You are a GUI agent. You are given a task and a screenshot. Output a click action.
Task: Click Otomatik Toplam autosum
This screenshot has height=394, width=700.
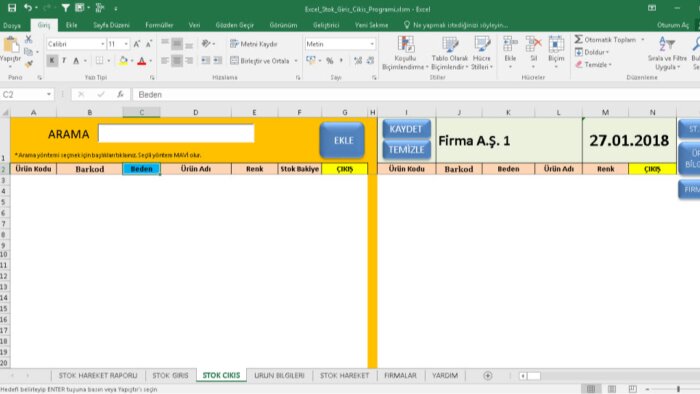click(605, 40)
